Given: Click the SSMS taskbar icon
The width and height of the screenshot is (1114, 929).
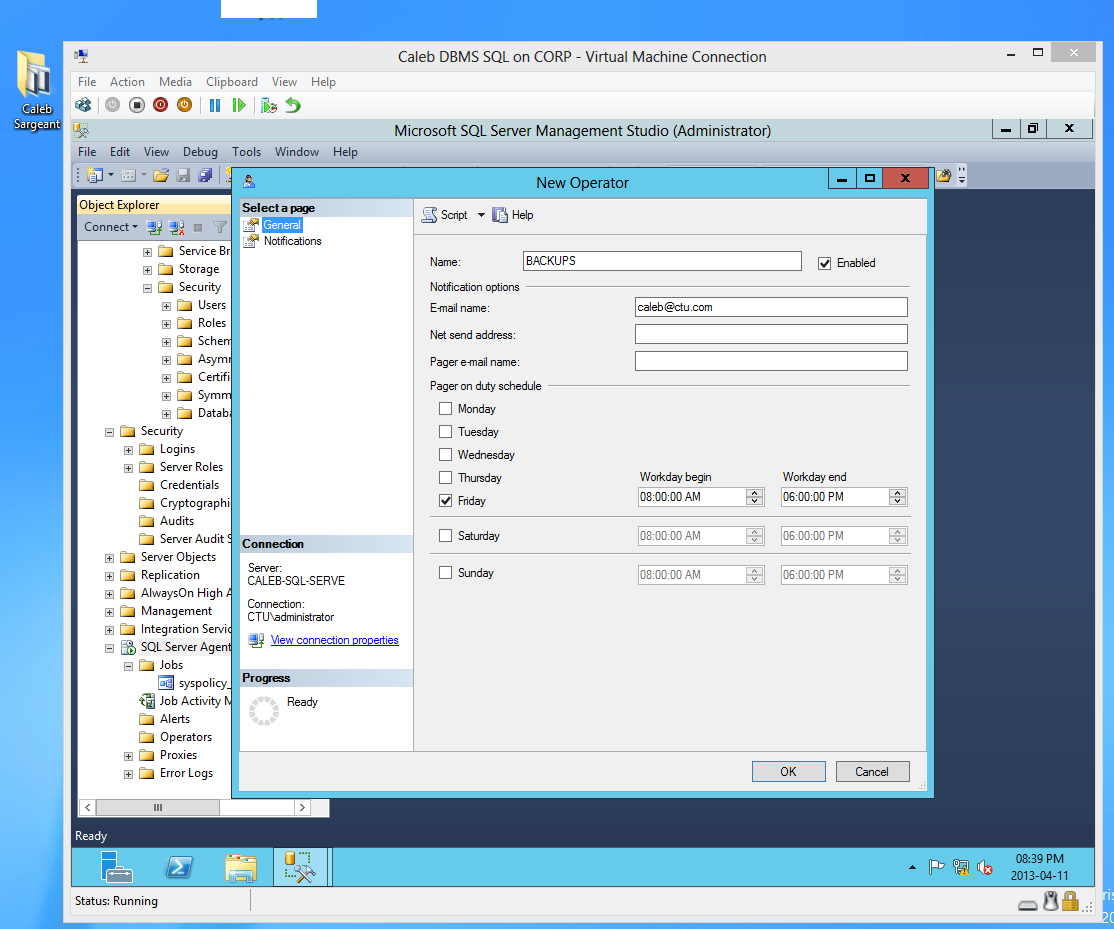Looking at the screenshot, I should [x=301, y=866].
